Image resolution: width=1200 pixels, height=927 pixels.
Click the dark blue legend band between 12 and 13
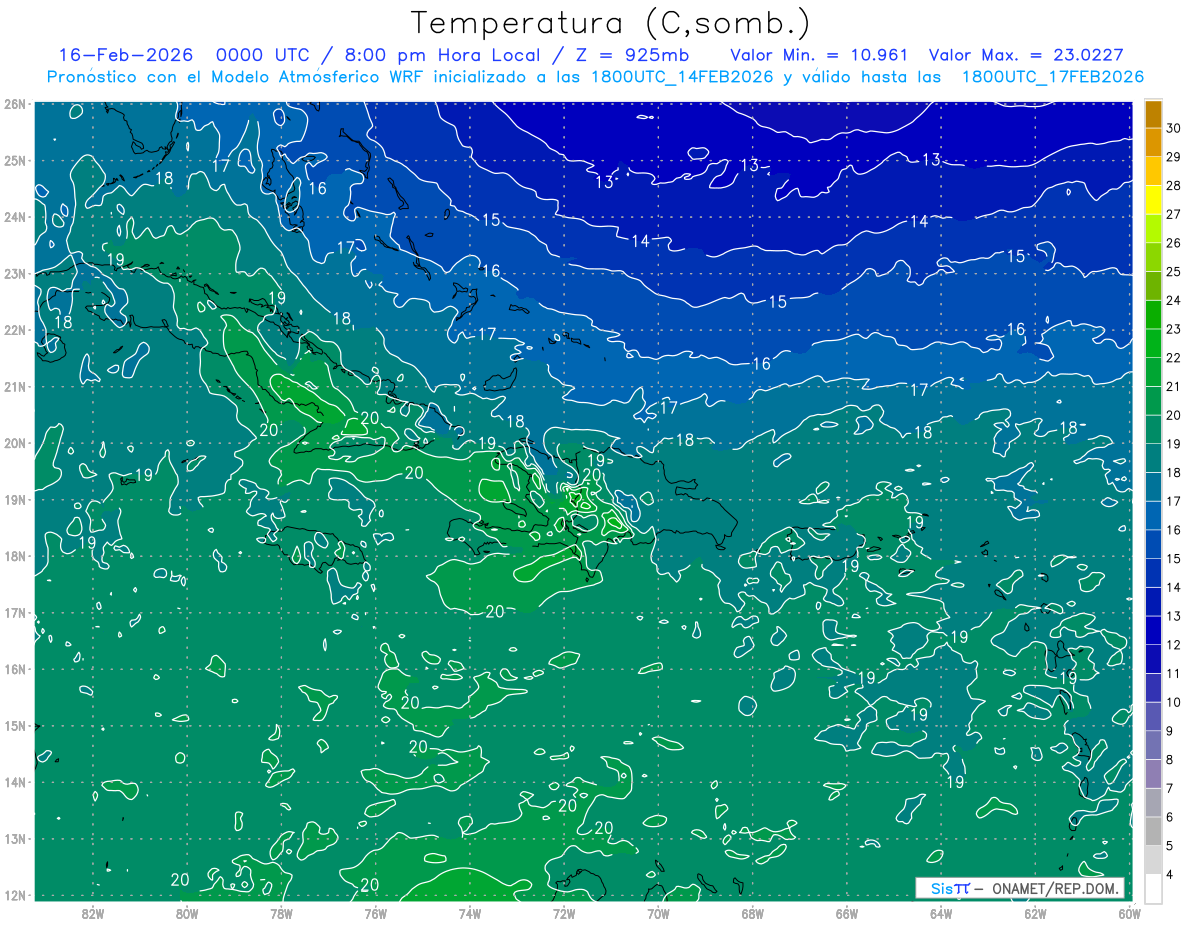[1153, 630]
